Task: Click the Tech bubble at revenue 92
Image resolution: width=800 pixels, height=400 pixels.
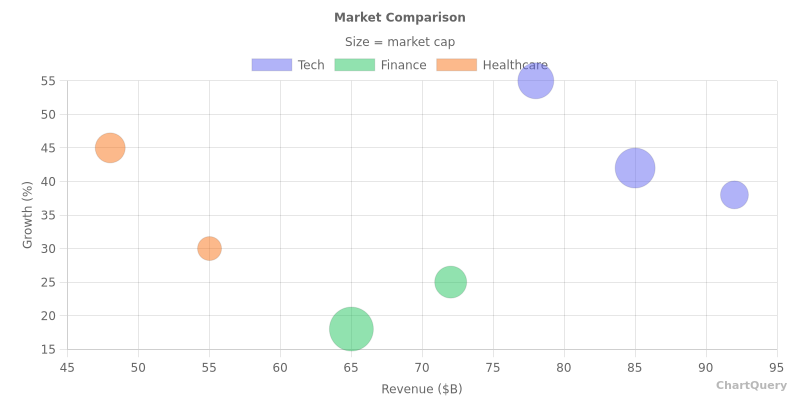Action: click(734, 194)
